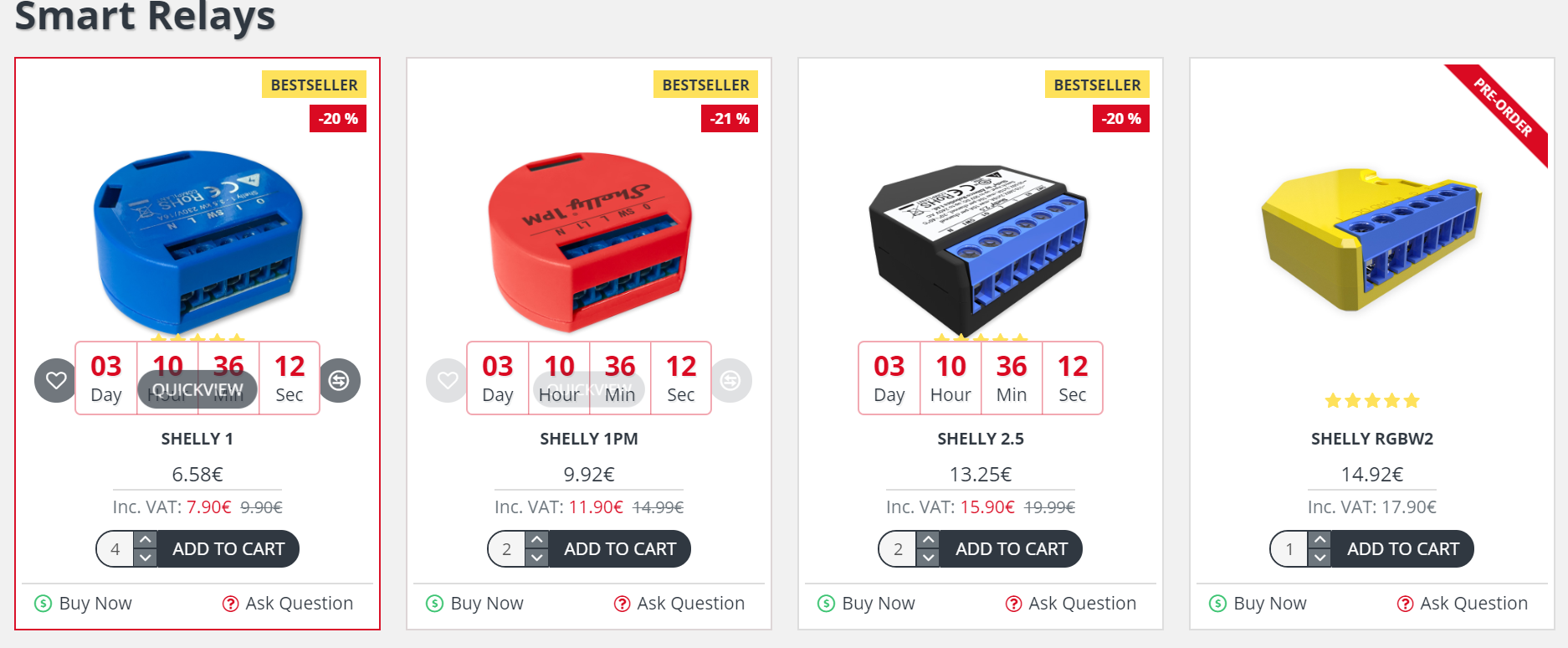Add Shelly 1 to cart
Screen dimensions: 1568x648
tap(228, 549)
